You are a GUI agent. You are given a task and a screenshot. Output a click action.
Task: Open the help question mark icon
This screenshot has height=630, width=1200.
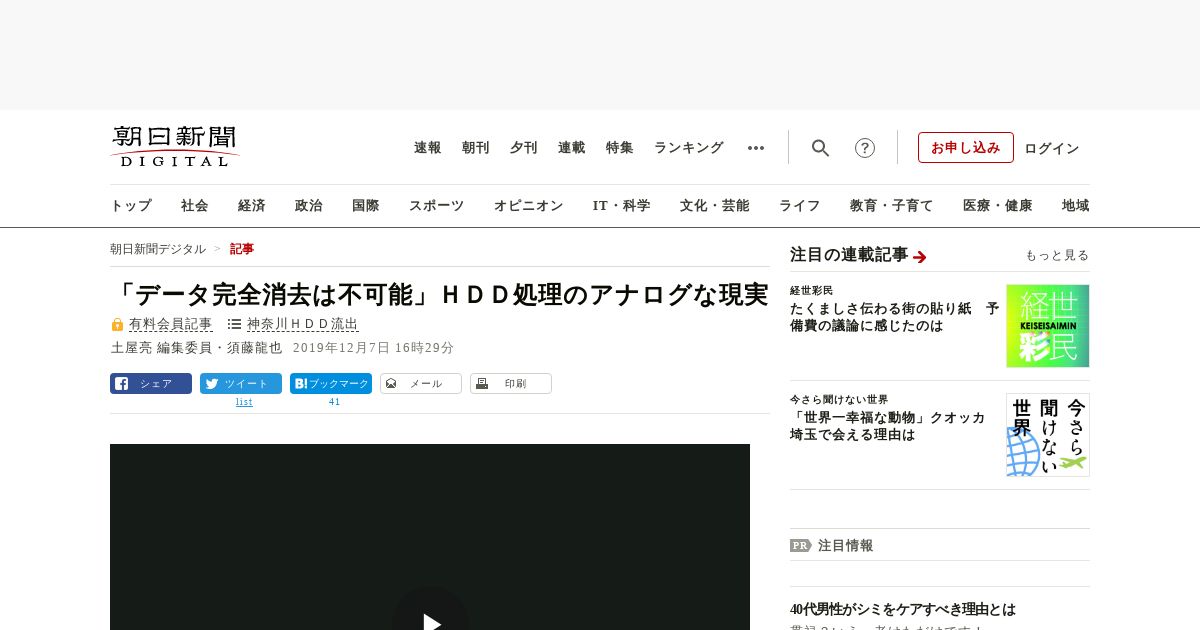click(865, 148)
